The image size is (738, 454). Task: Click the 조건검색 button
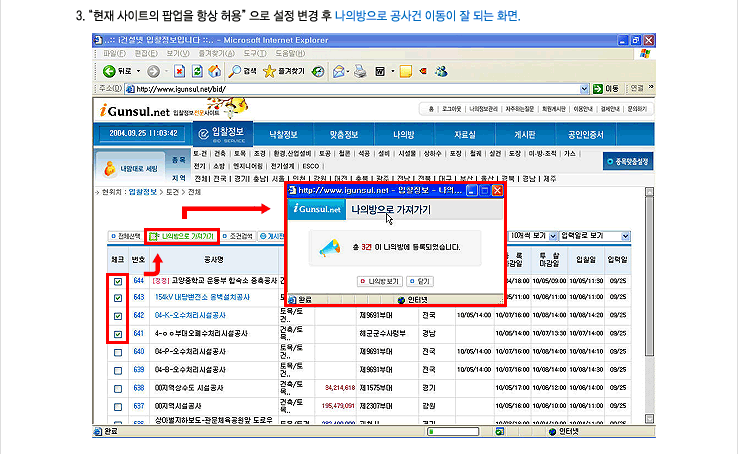[238, 236]
